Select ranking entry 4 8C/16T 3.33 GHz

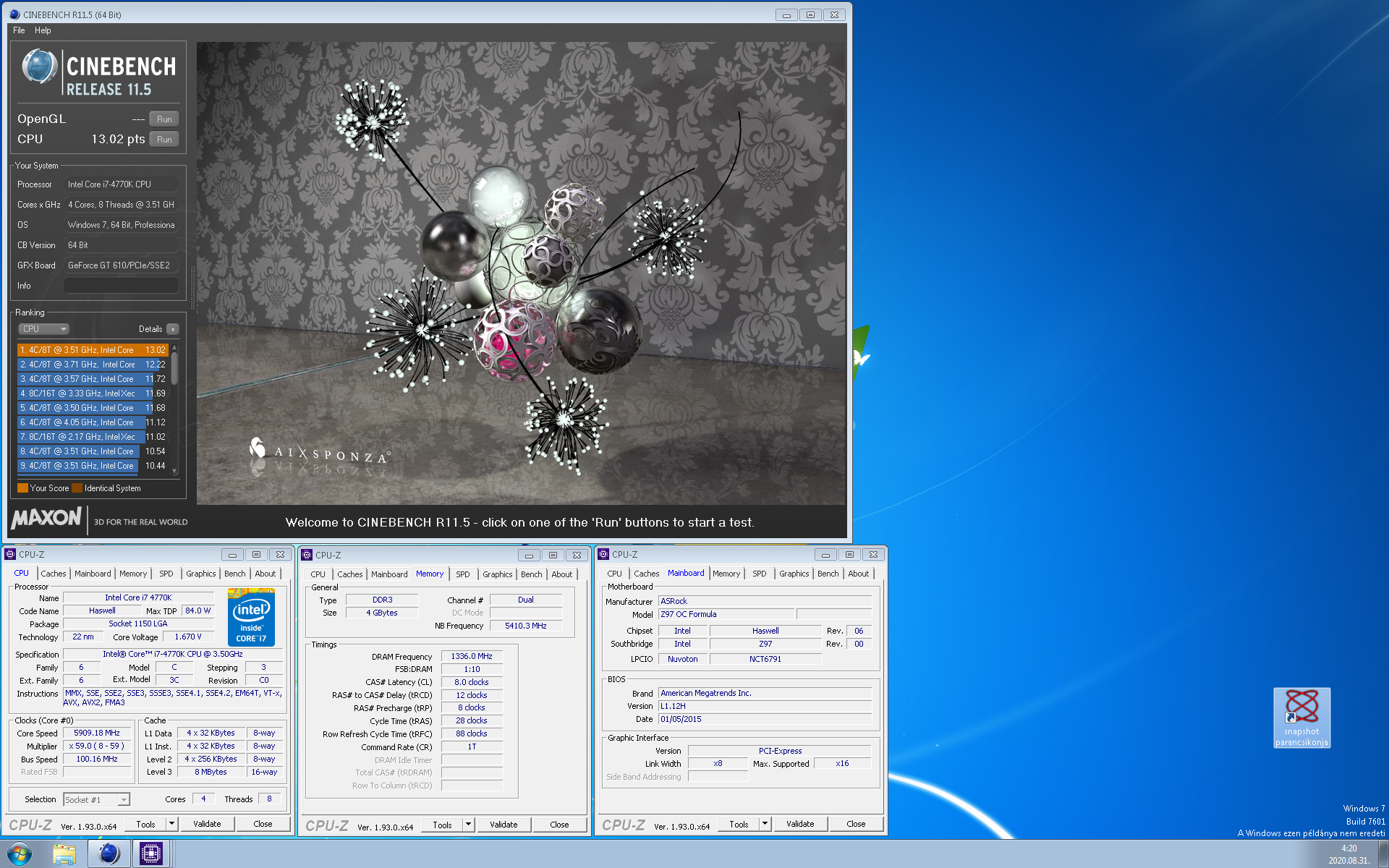(93, 393)
